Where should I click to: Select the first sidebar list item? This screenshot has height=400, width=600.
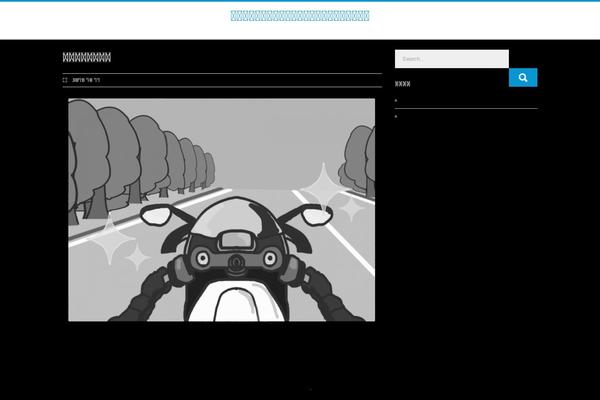pyautogui.click(x=396, y=101)
